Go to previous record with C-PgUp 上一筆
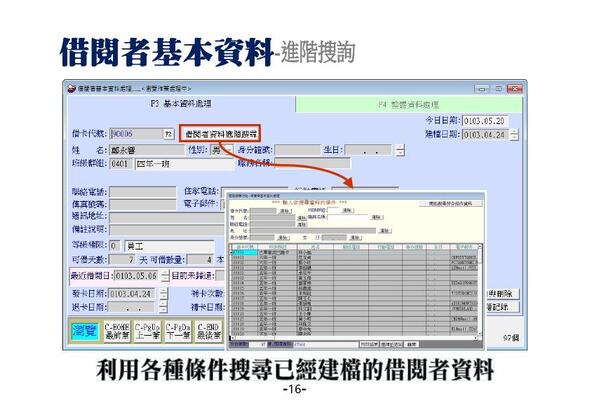 [x=148, y=331]
